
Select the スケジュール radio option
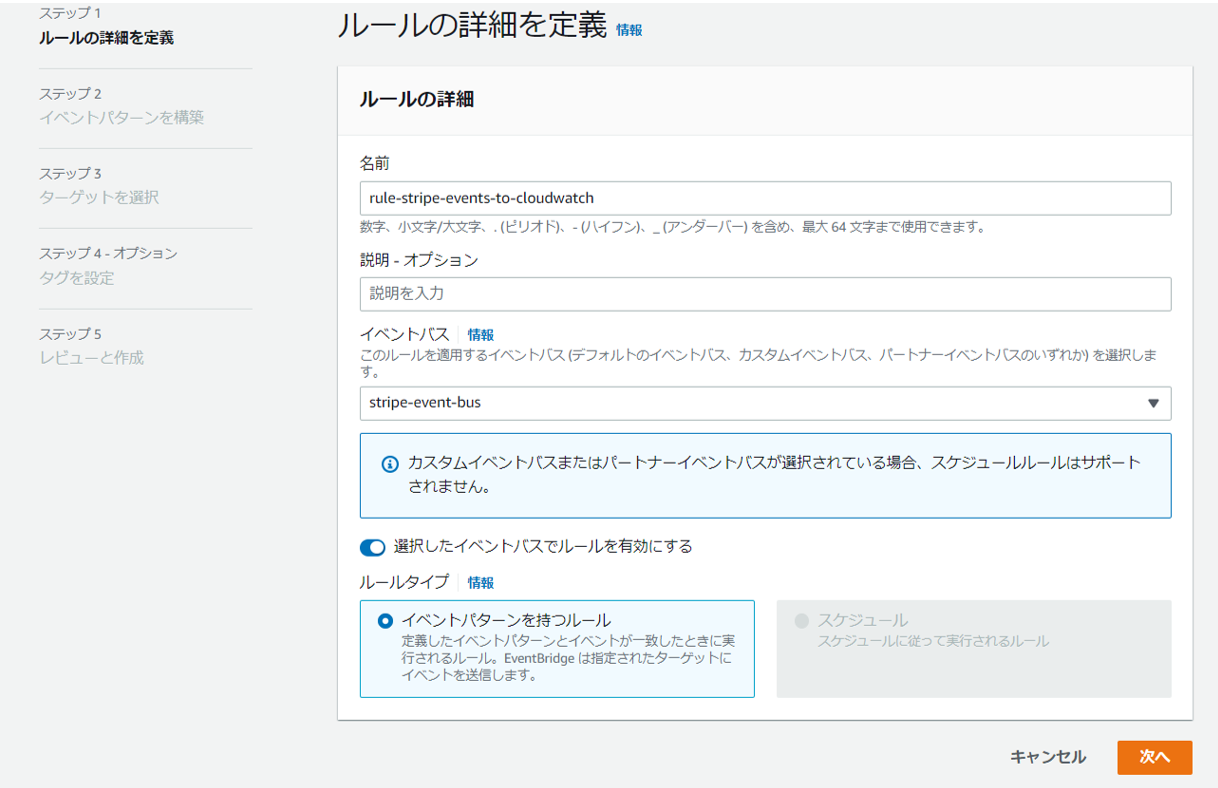point(801,621)
